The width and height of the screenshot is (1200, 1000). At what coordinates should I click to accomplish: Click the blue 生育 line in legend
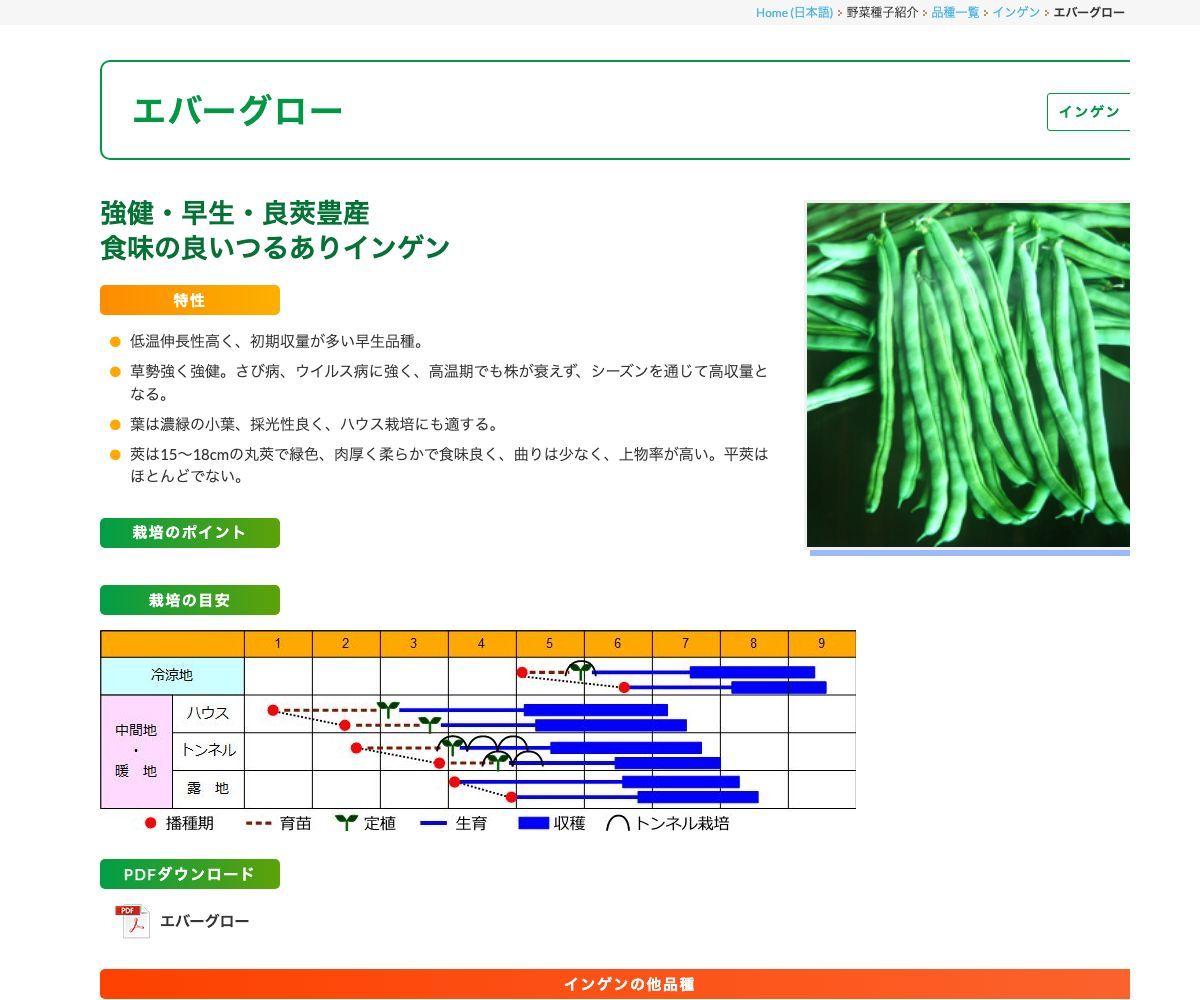click(433, 824)
